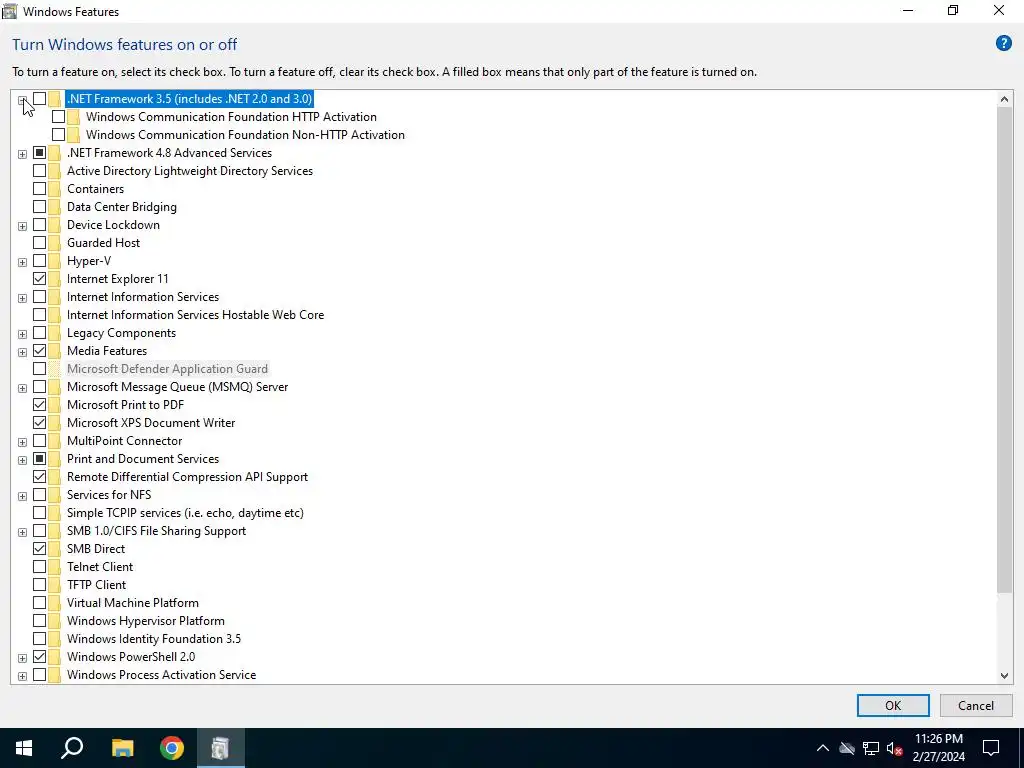Enable the Hyper-V checkbox
This screenshot has width=1024, height=768.
coord(40,261)
